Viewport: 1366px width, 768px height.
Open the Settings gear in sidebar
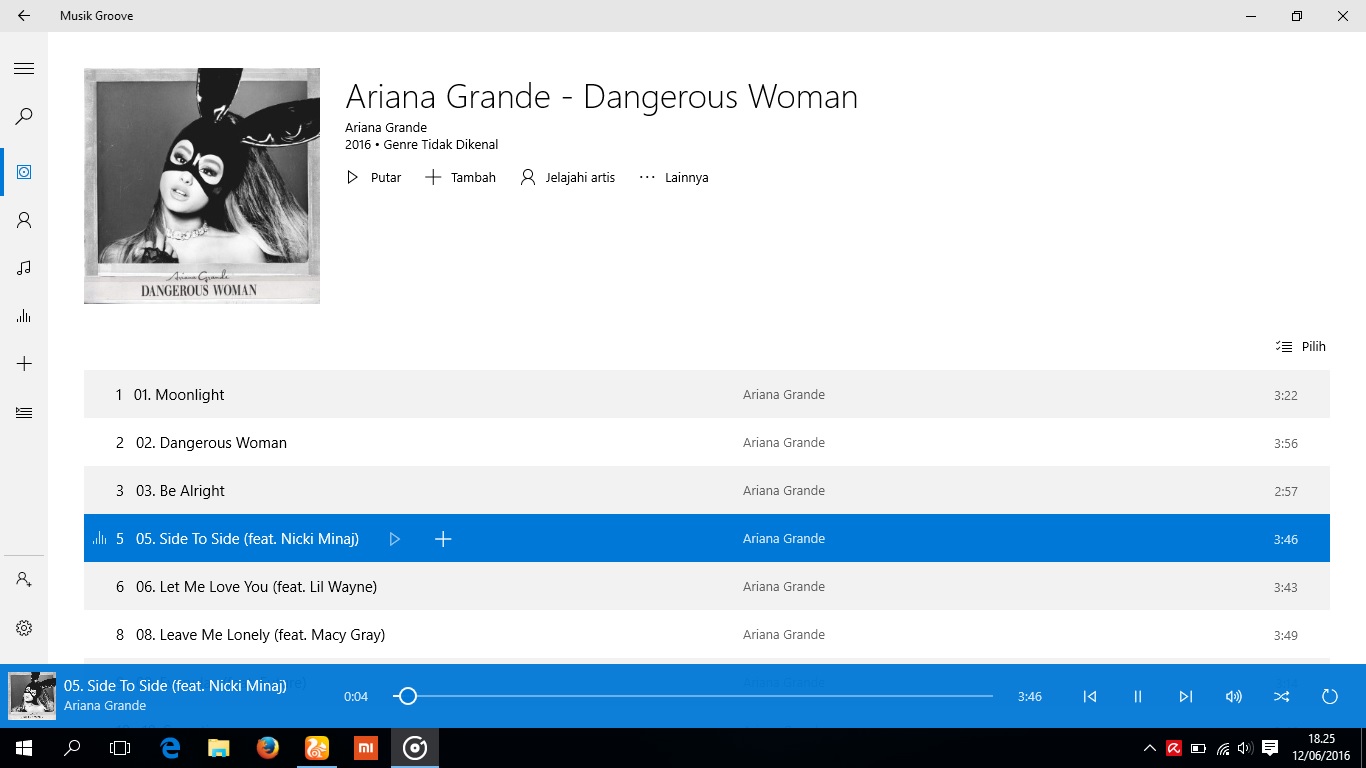24,628
